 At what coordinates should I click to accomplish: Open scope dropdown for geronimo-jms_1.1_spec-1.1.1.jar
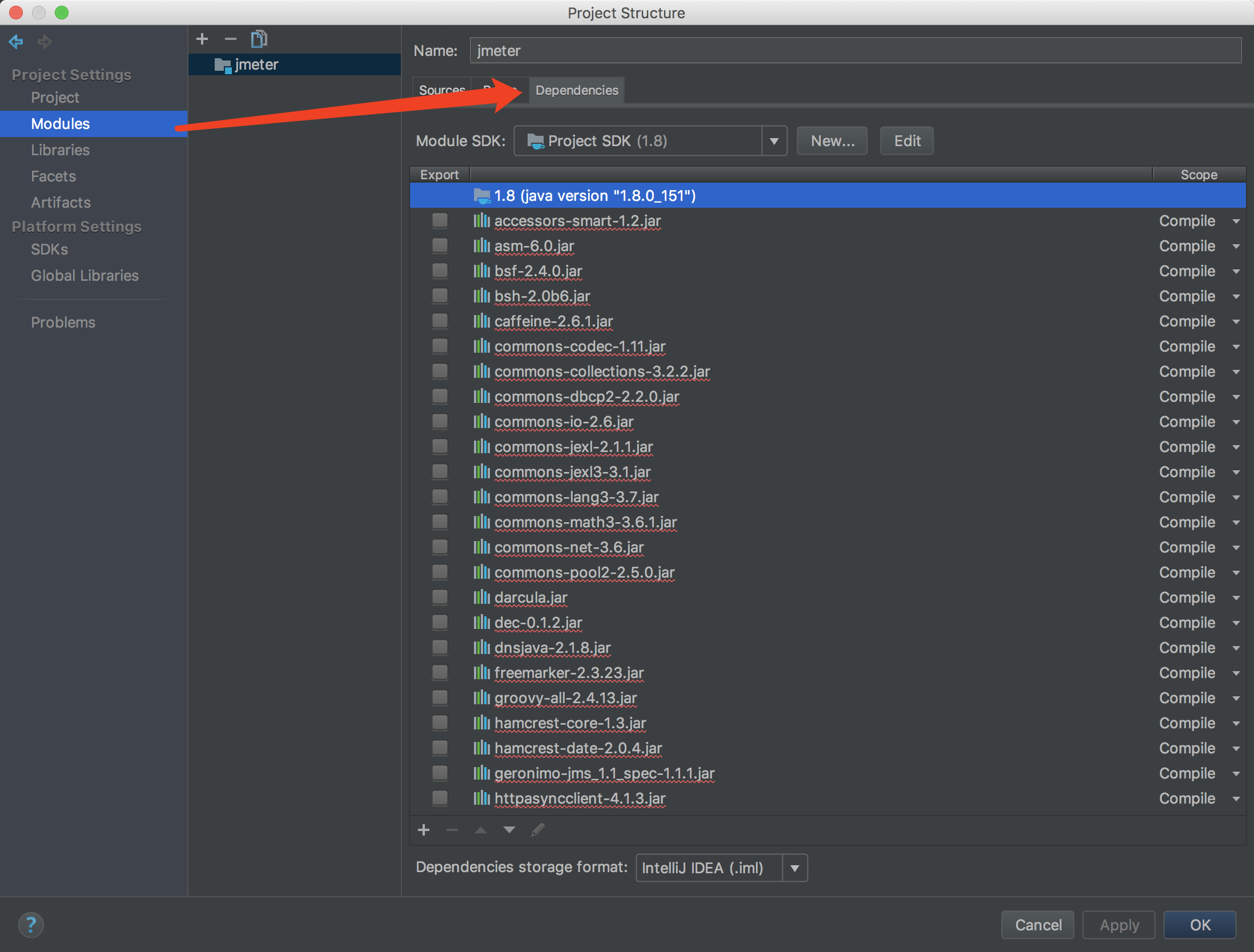pyautogui.click(x=1236, y=774)
